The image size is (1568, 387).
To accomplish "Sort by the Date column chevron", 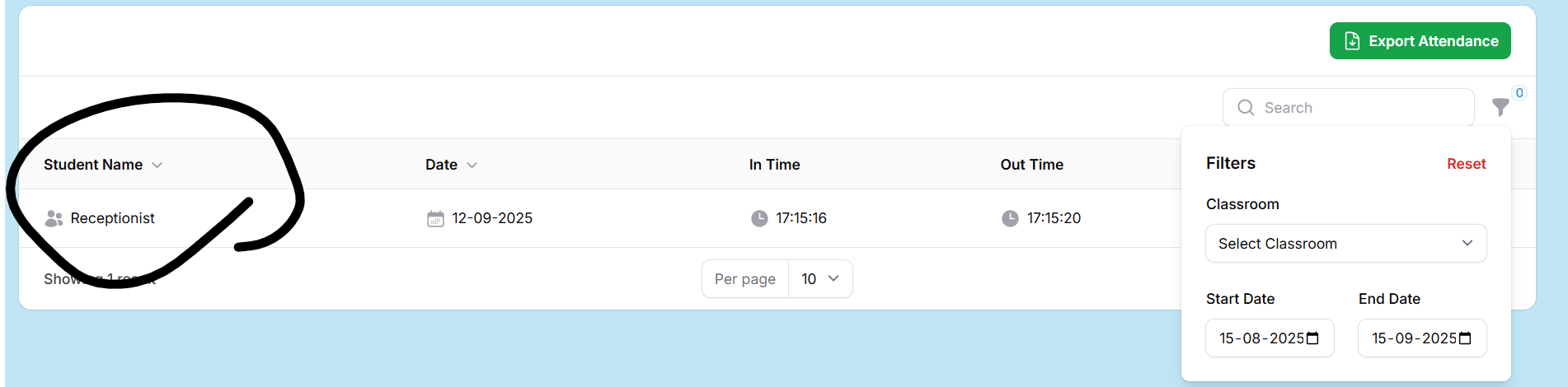I will click(x=472, y=165).
